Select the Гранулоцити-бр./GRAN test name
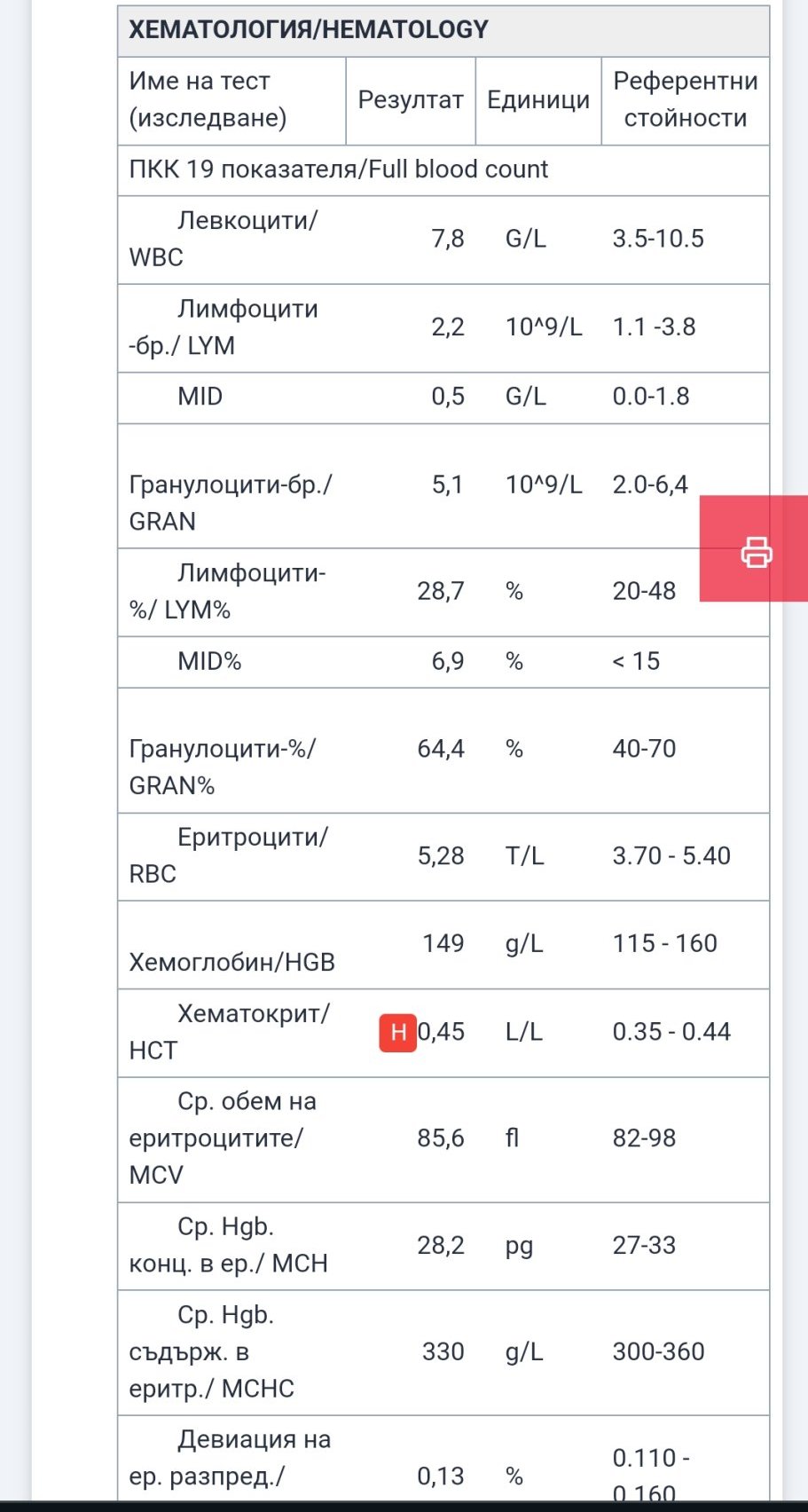 [x=230, y=502]
